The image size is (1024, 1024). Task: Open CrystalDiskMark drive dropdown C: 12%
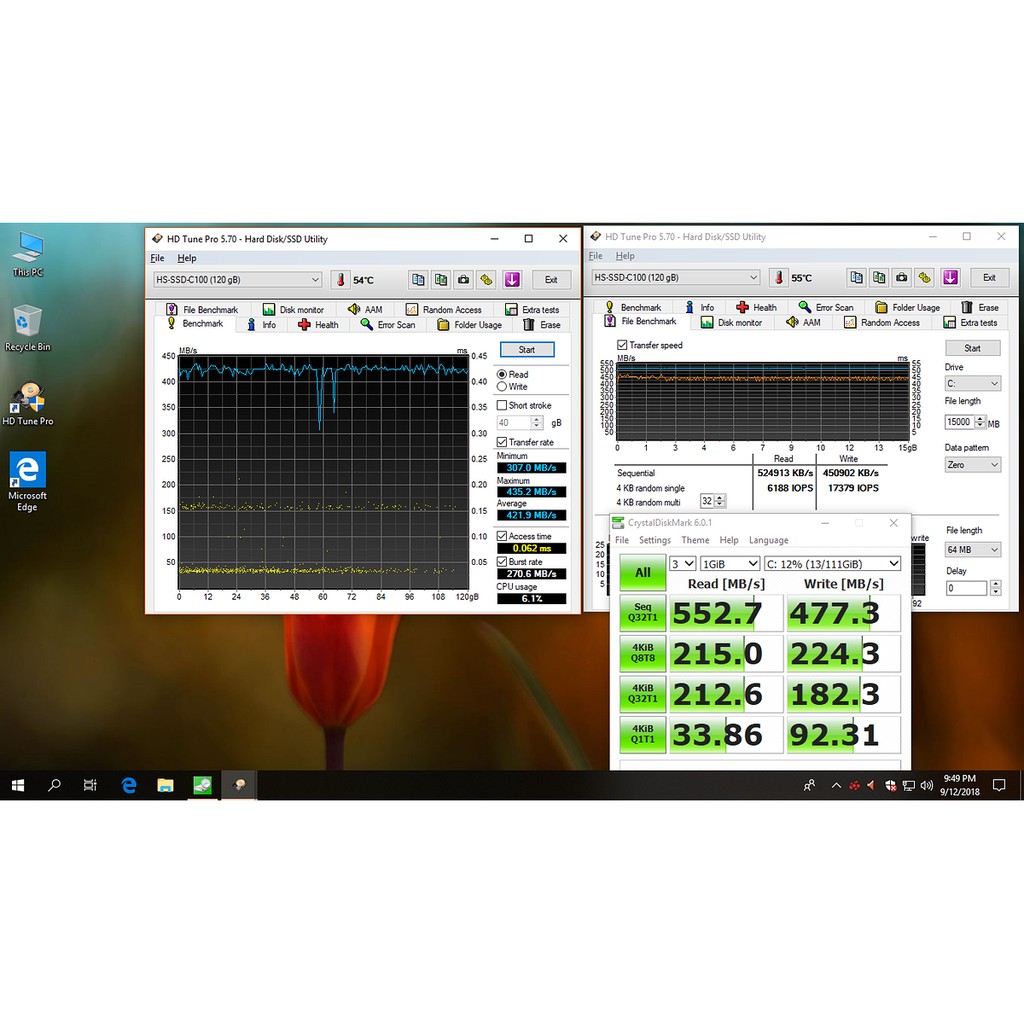click(832, 564)
